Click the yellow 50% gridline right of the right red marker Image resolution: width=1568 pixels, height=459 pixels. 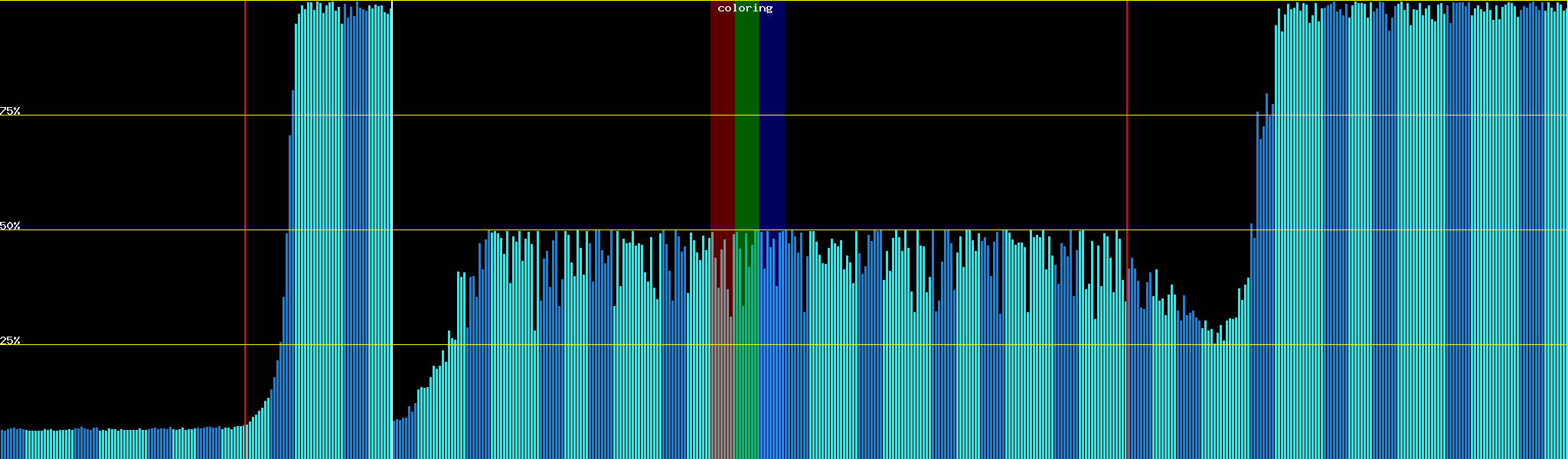[x=1187, y=230]
